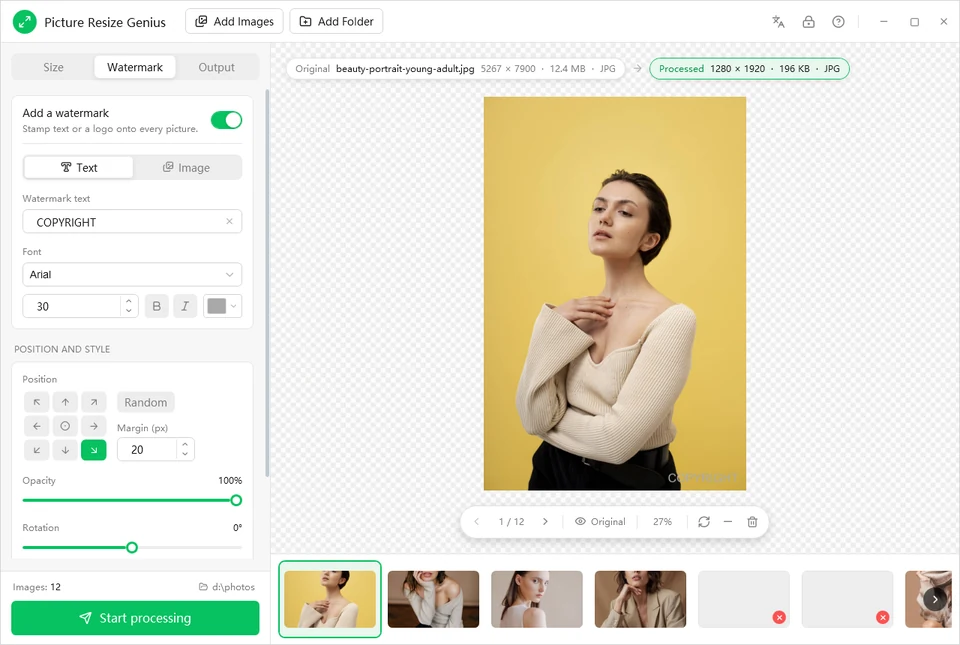960x645 pixels.
Task: Toggle italic formatting for watermark
Action: click(x=185, y=306)
